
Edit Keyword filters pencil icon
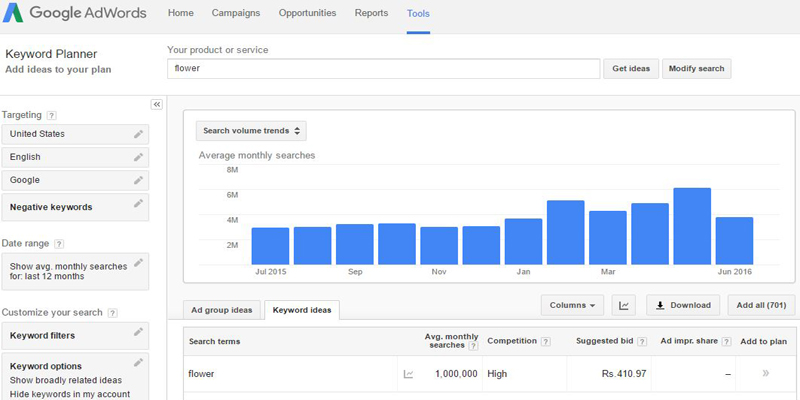click(x=138, y=332)
